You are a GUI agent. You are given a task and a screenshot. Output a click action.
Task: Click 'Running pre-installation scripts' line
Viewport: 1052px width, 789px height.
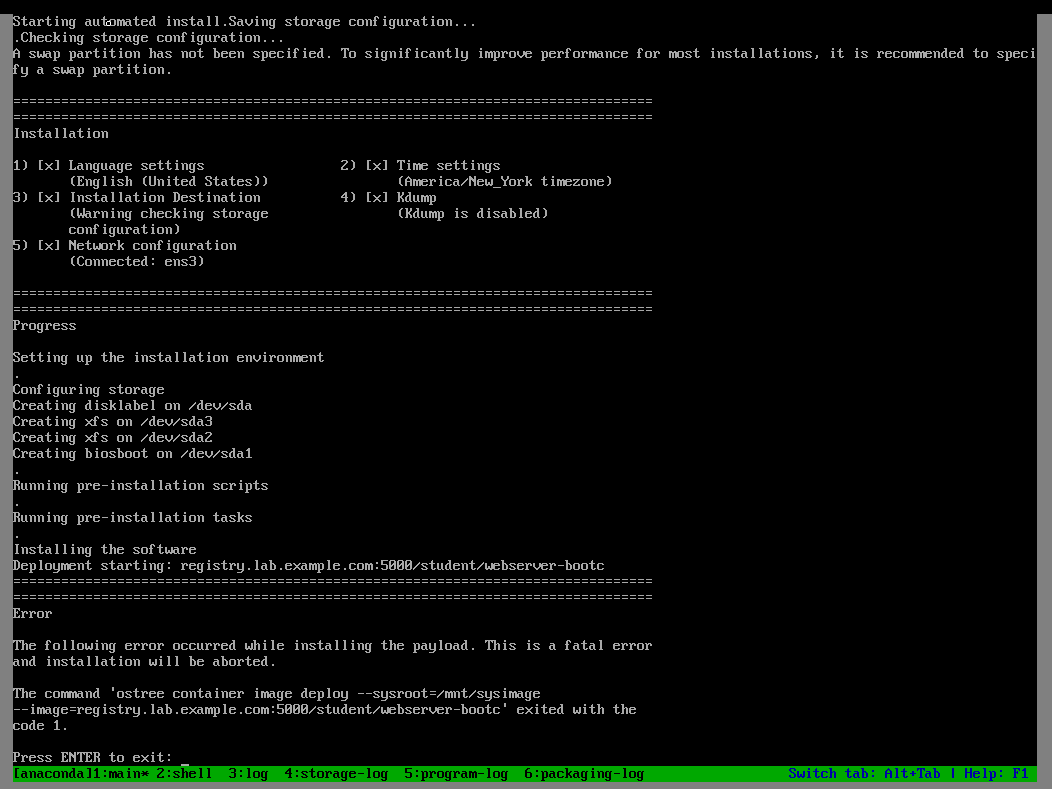(140, 486)
